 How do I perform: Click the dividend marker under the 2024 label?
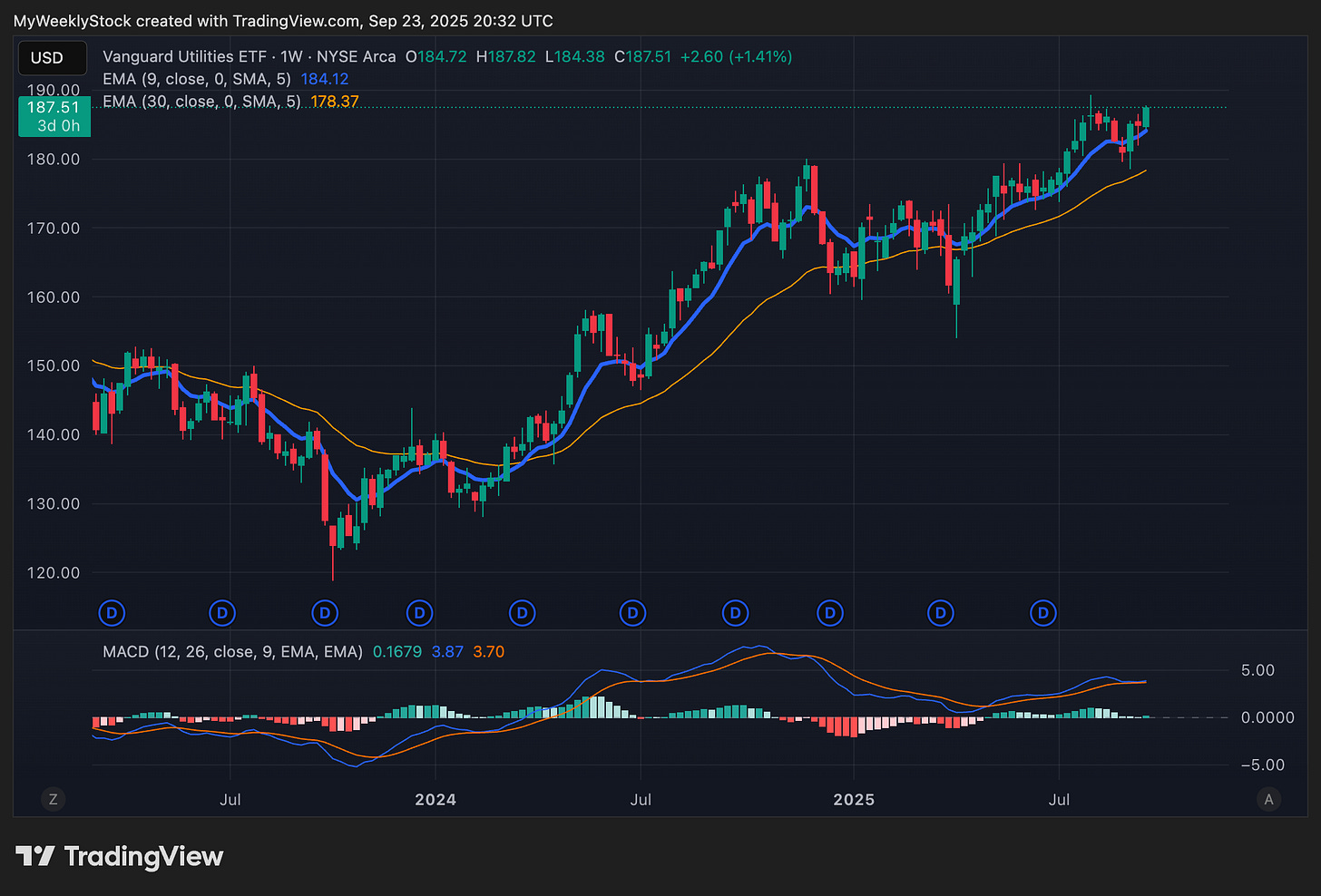pyautogui.click(x=419, y=613)
